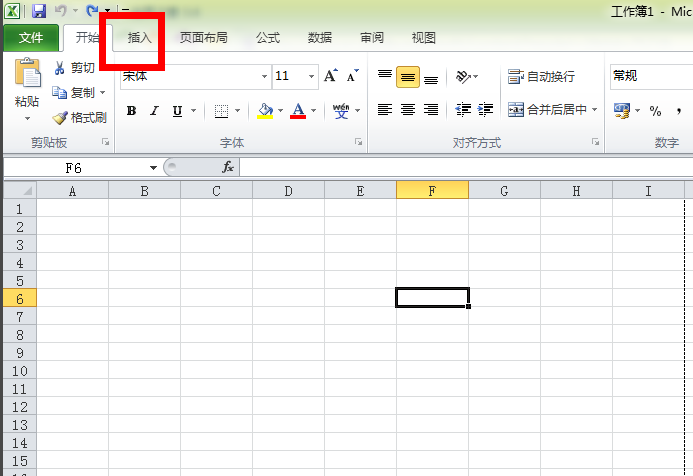Increase font size with the large A icon
This screenshot has width=693, height=476.
tap(331, 76)
